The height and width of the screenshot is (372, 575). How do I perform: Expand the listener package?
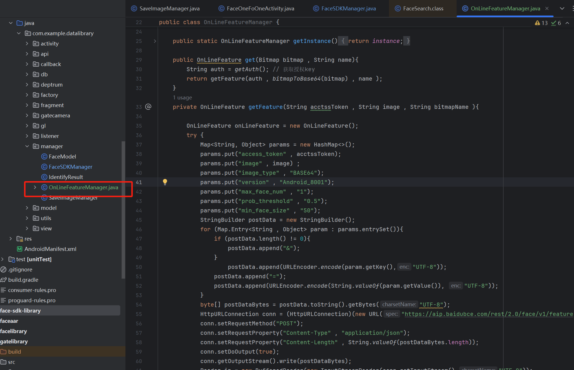click(27, 136)
